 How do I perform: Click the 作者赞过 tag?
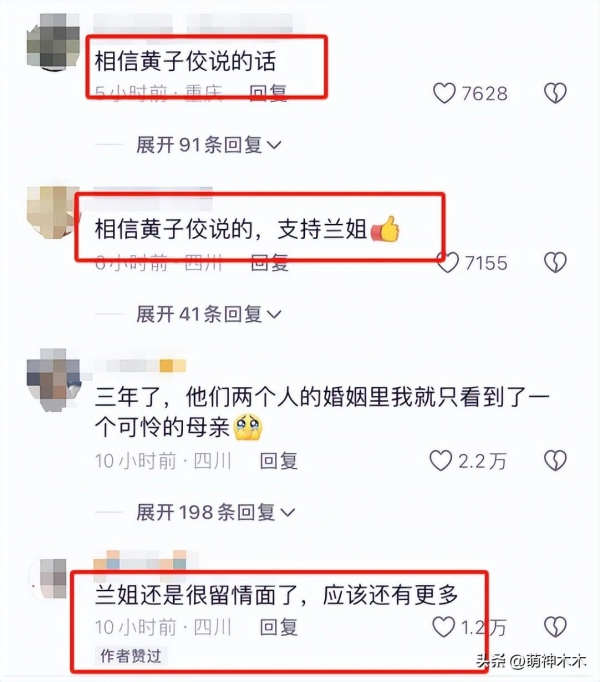[131, 656]
